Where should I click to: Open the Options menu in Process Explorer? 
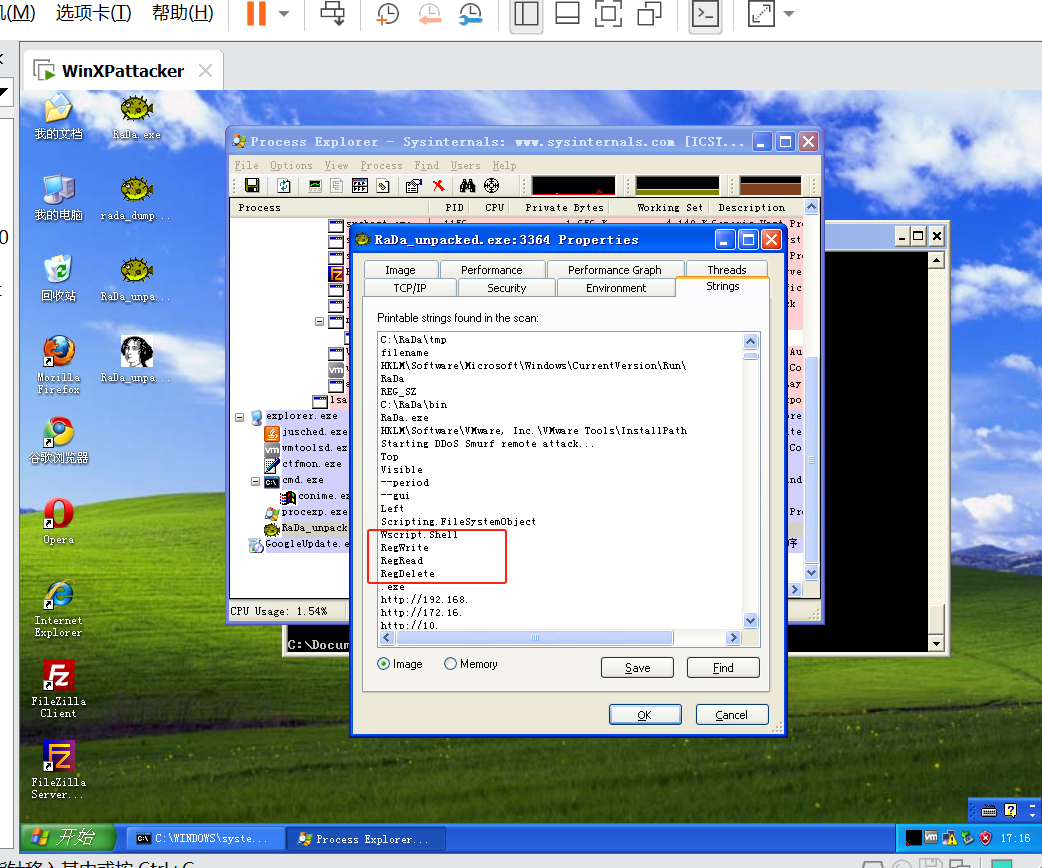[x=291, y=165]
